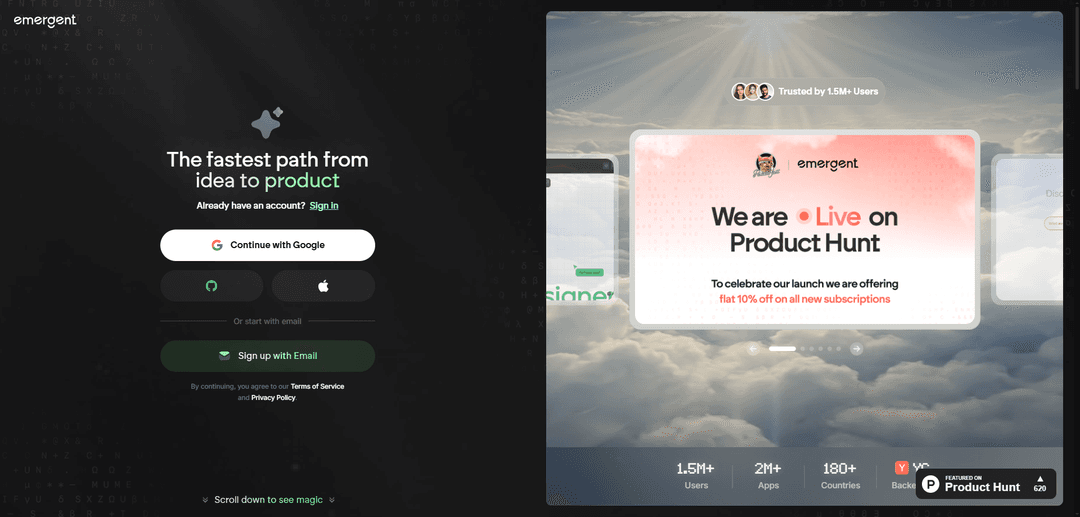This screenshot has height=517, width=1080.
Task: Click the Y Combinator logo badge
Action: click(x=902, y=468)
